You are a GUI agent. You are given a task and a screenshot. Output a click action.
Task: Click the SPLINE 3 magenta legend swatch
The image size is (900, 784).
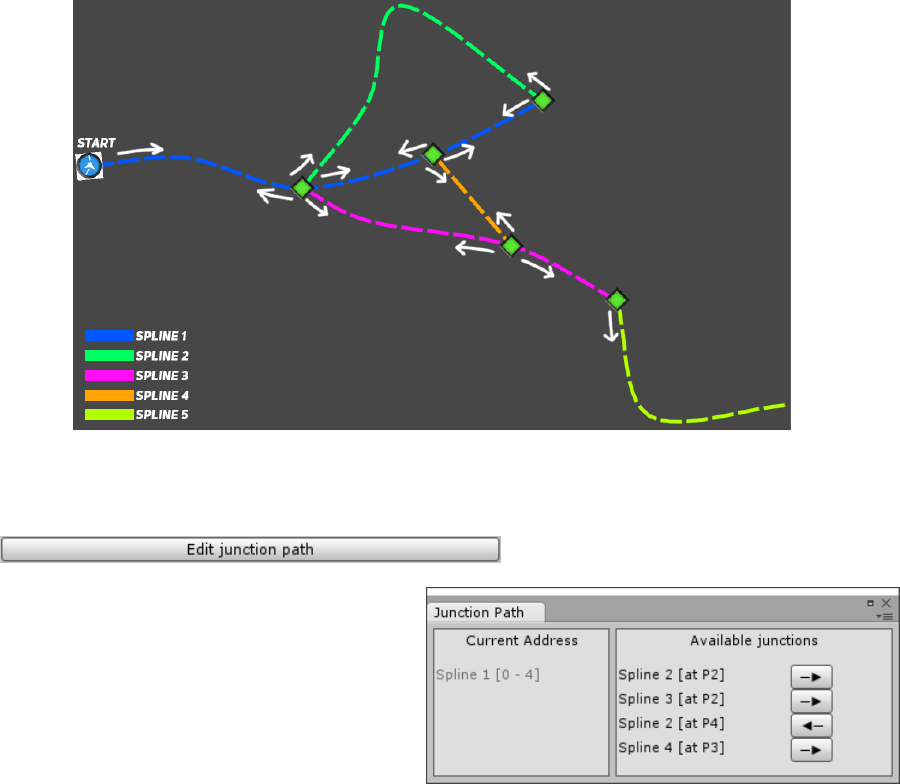109,375
